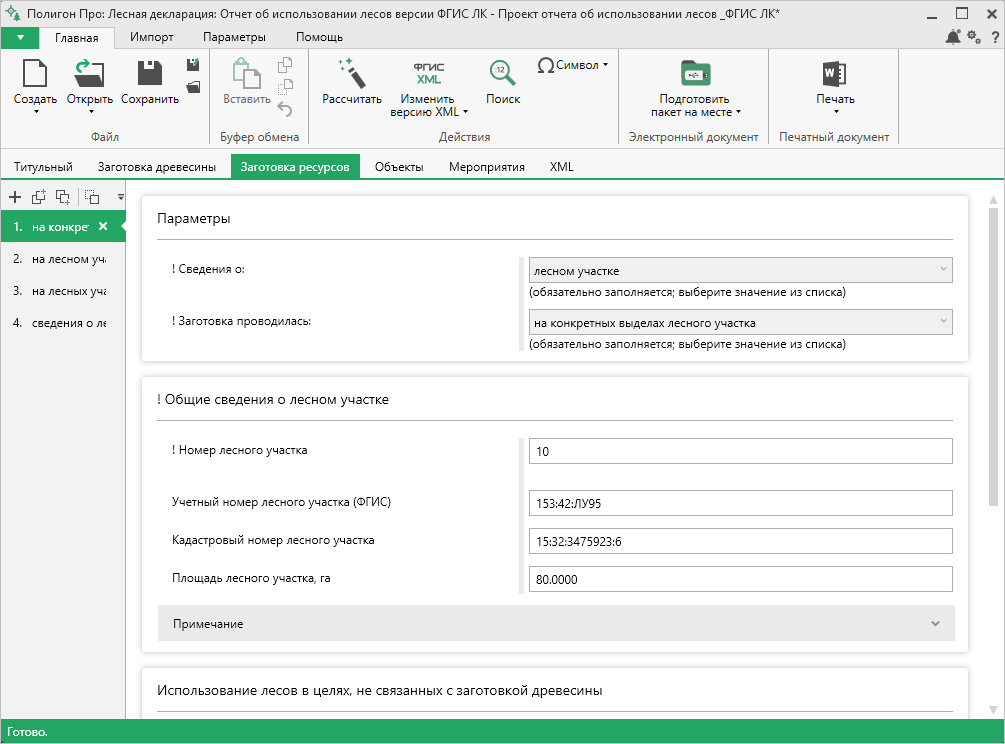1005x744 pixels.
Task: Click the Параметры section heading
Action: tap(194, 219)
